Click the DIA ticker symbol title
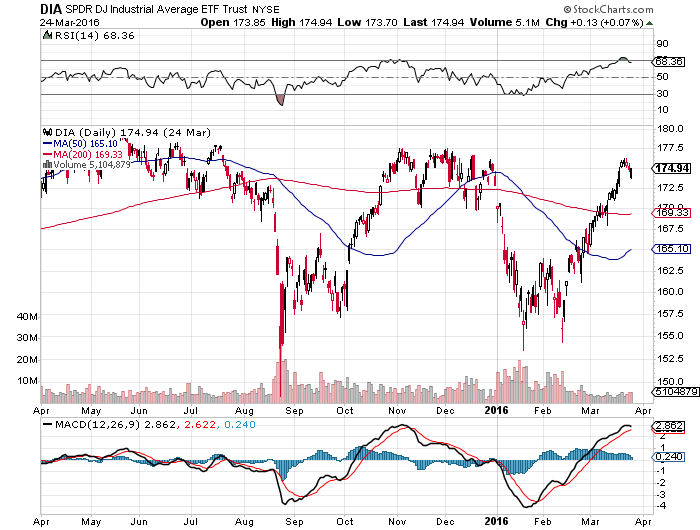The width and height of the screenshot is (700, 530). point(51,9)
